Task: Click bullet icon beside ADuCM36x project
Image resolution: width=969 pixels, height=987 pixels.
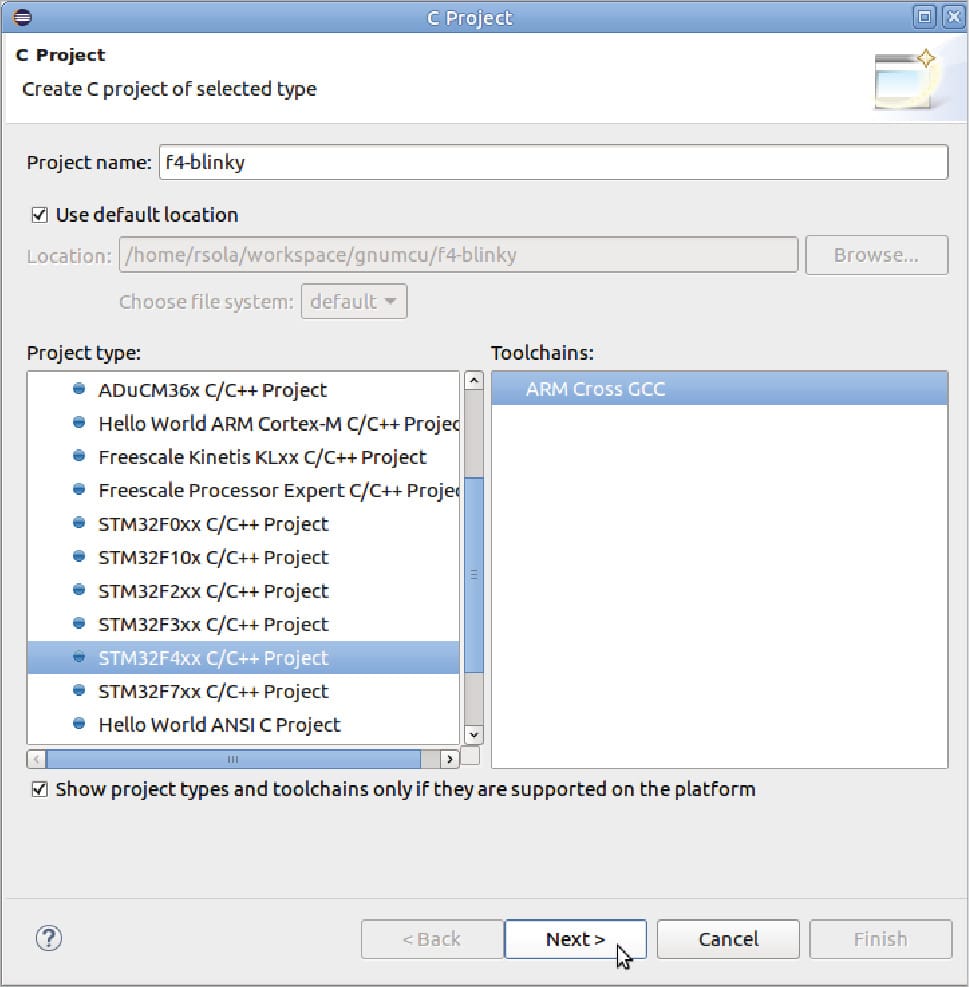Action: click(x=79, y=389)
